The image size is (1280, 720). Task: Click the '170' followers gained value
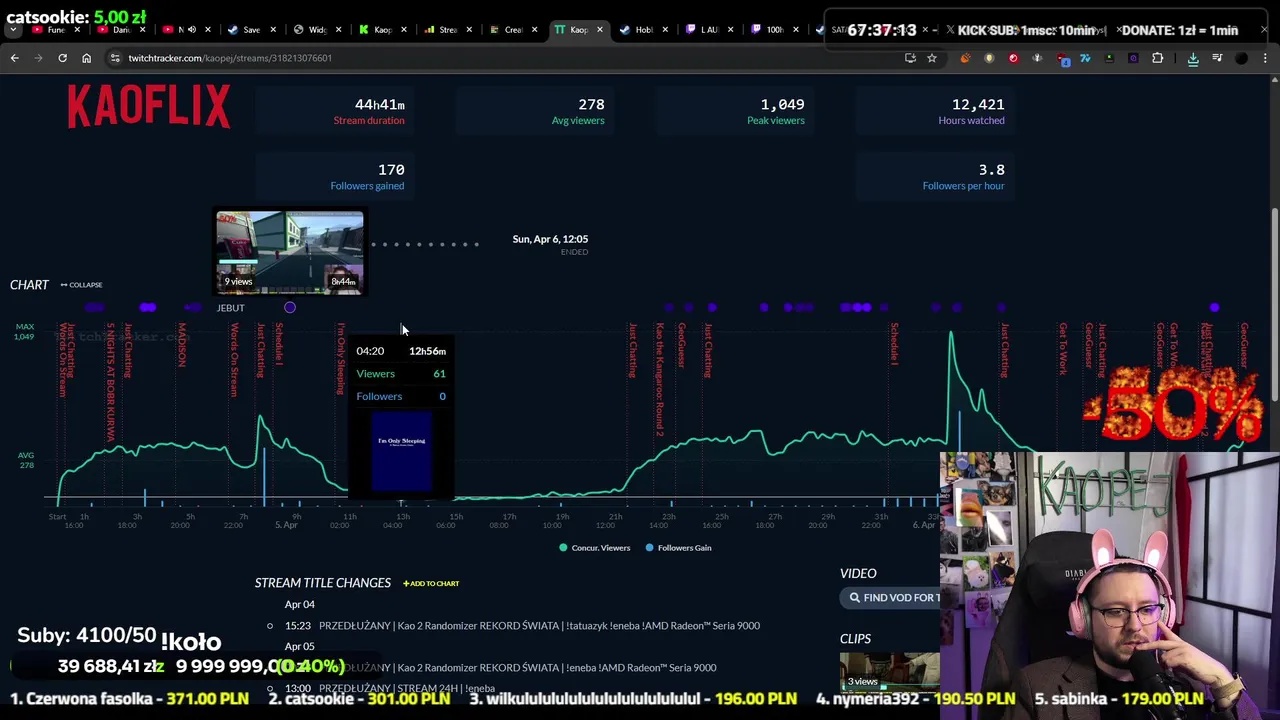click(x=391, y=170)
